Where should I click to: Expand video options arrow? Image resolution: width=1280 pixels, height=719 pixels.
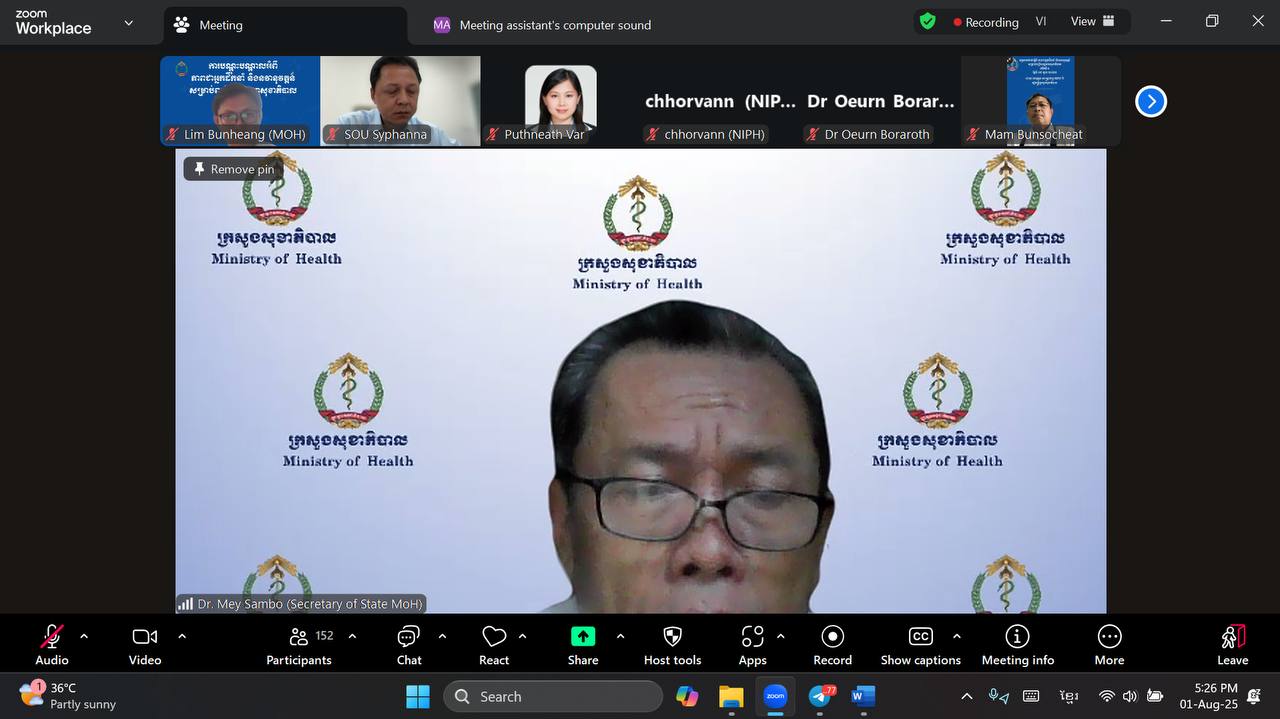coord(182,636)
